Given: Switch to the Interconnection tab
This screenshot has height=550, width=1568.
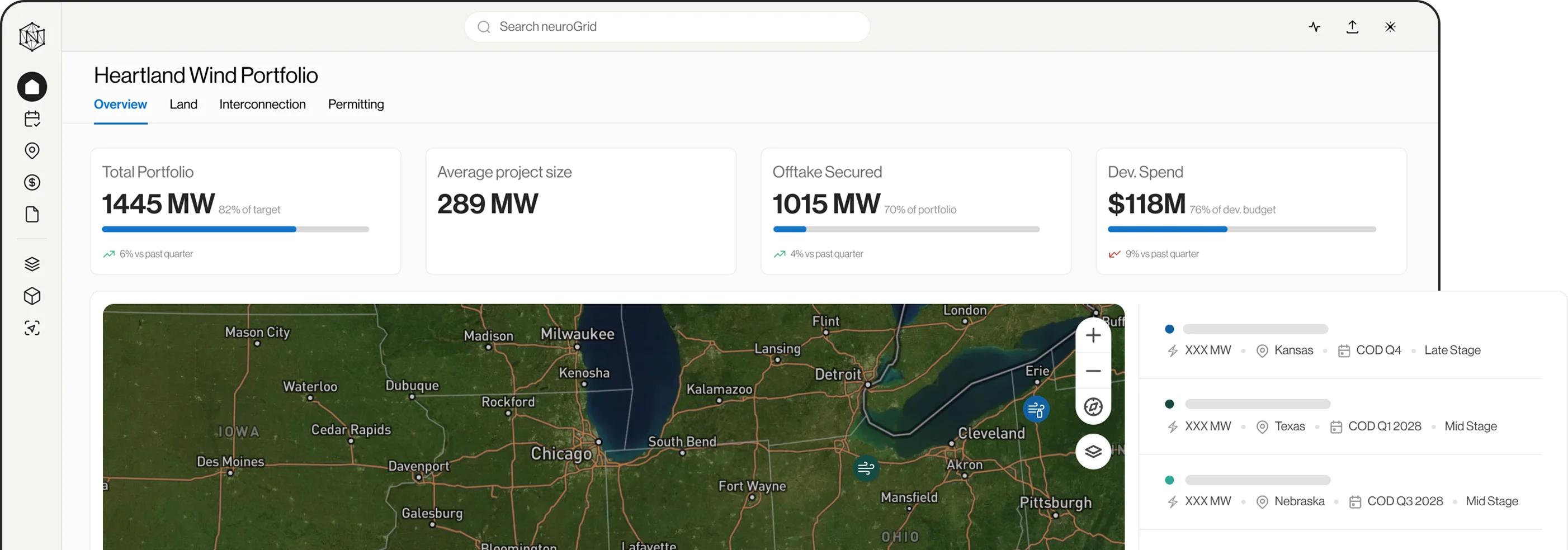Looking at the screenshot, I should click(x=262, y=105).
